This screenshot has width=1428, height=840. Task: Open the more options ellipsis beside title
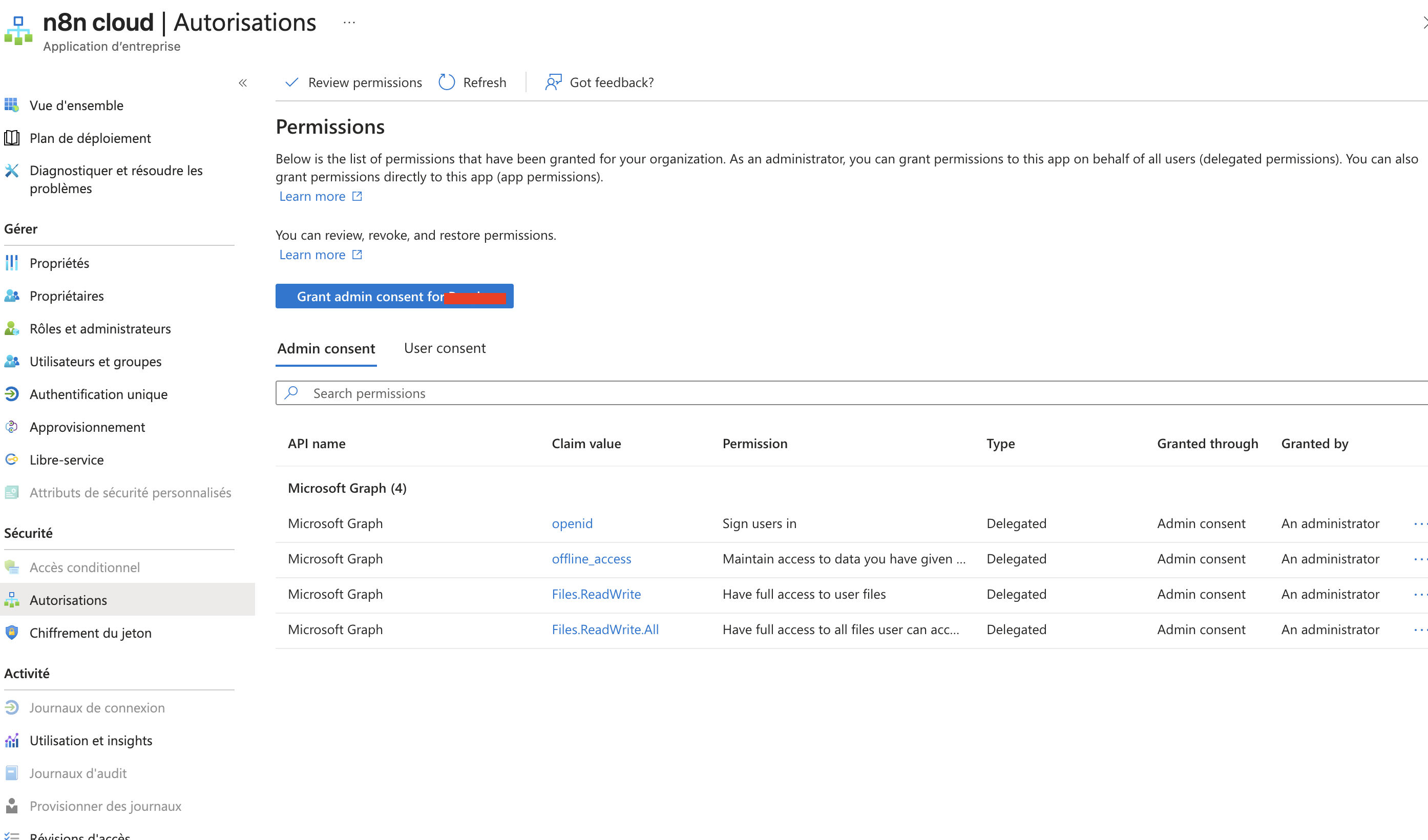tap(349, 23)
